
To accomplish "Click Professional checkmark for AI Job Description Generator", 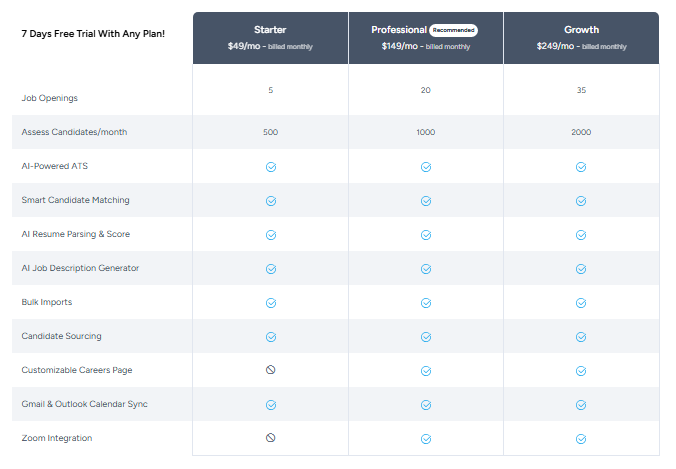I will click(x=426, y=269).
